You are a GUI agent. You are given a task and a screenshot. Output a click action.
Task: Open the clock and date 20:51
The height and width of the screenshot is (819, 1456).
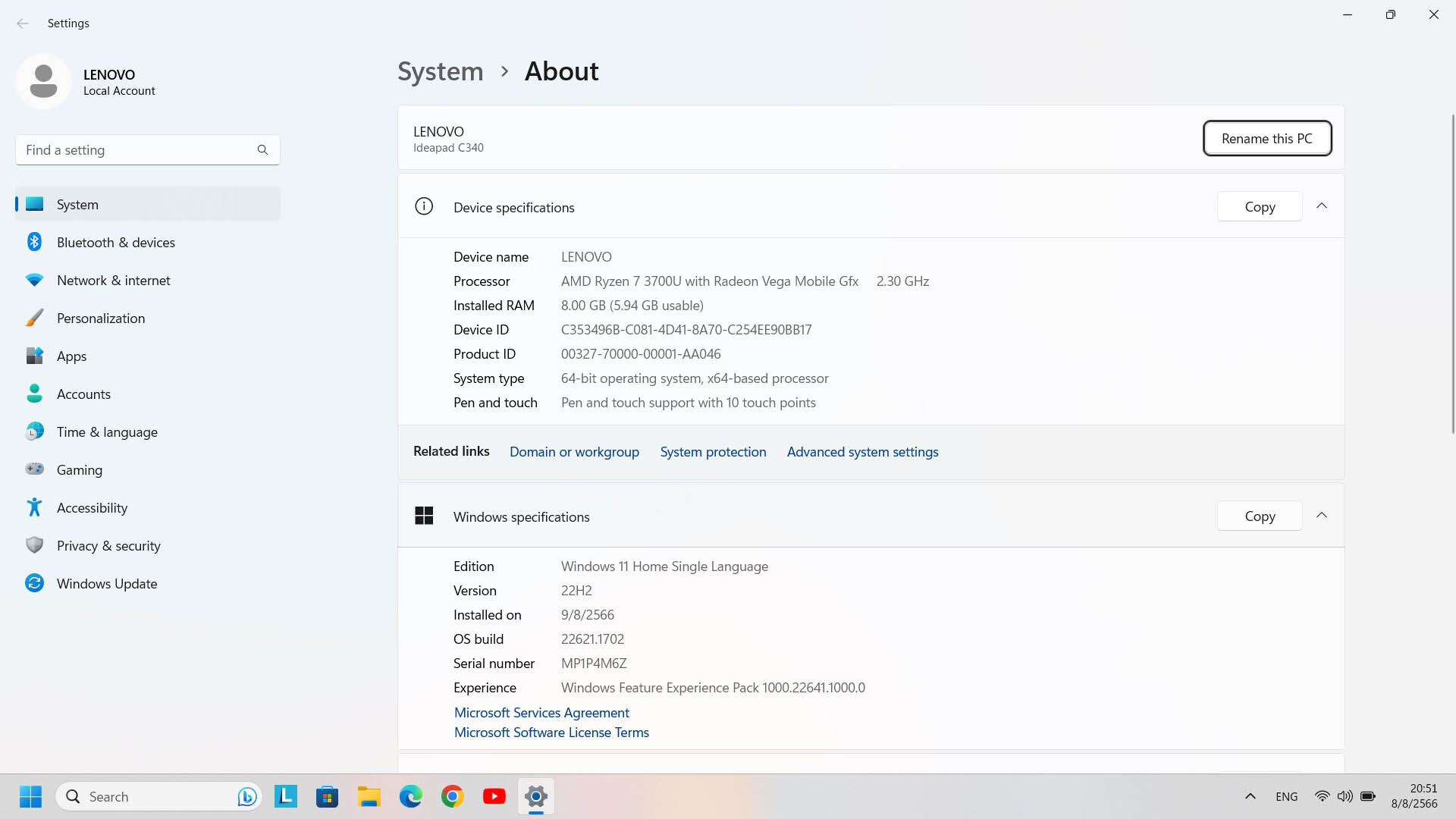1414,796
